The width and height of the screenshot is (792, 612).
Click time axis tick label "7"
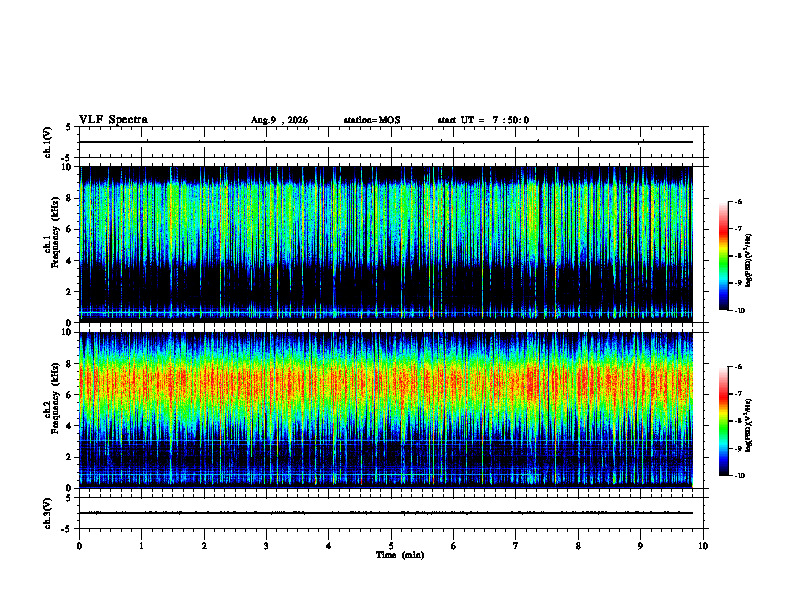click(x=516, y=546)
